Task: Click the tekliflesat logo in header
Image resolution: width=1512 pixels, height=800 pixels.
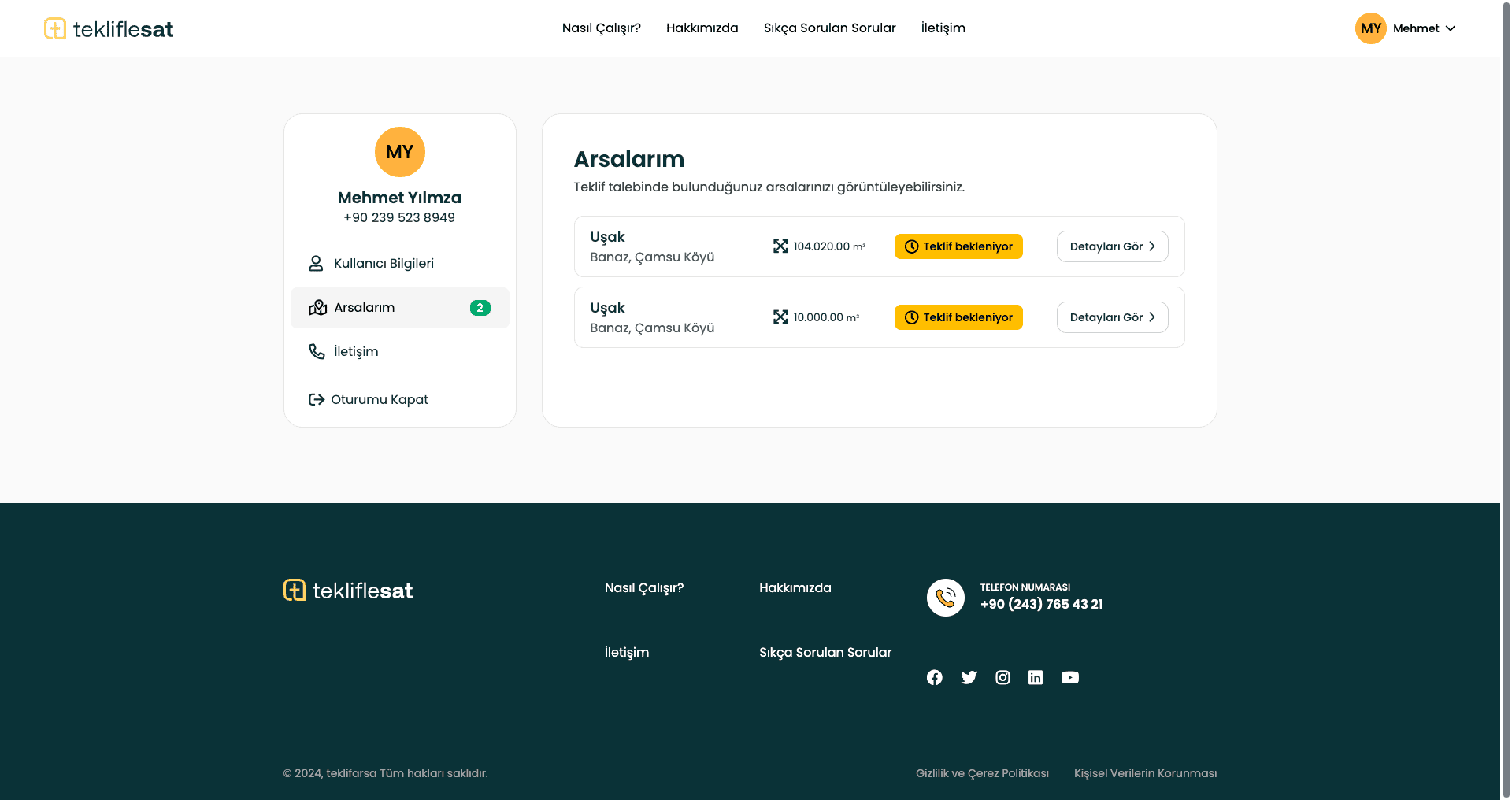Action: point(109,29)
